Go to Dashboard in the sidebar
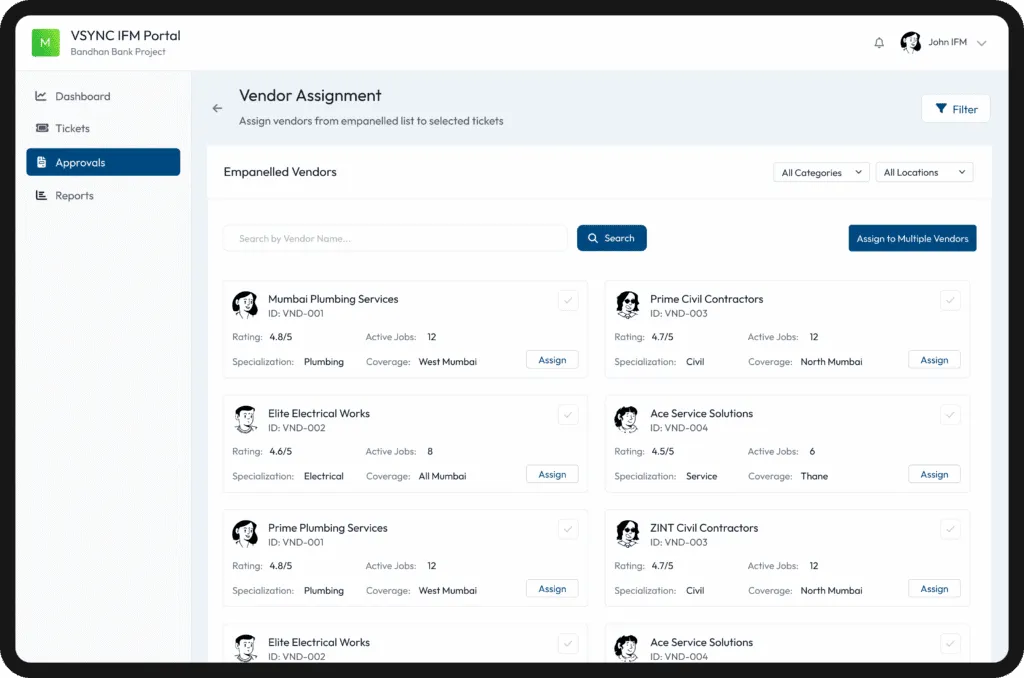 [82, 96]
